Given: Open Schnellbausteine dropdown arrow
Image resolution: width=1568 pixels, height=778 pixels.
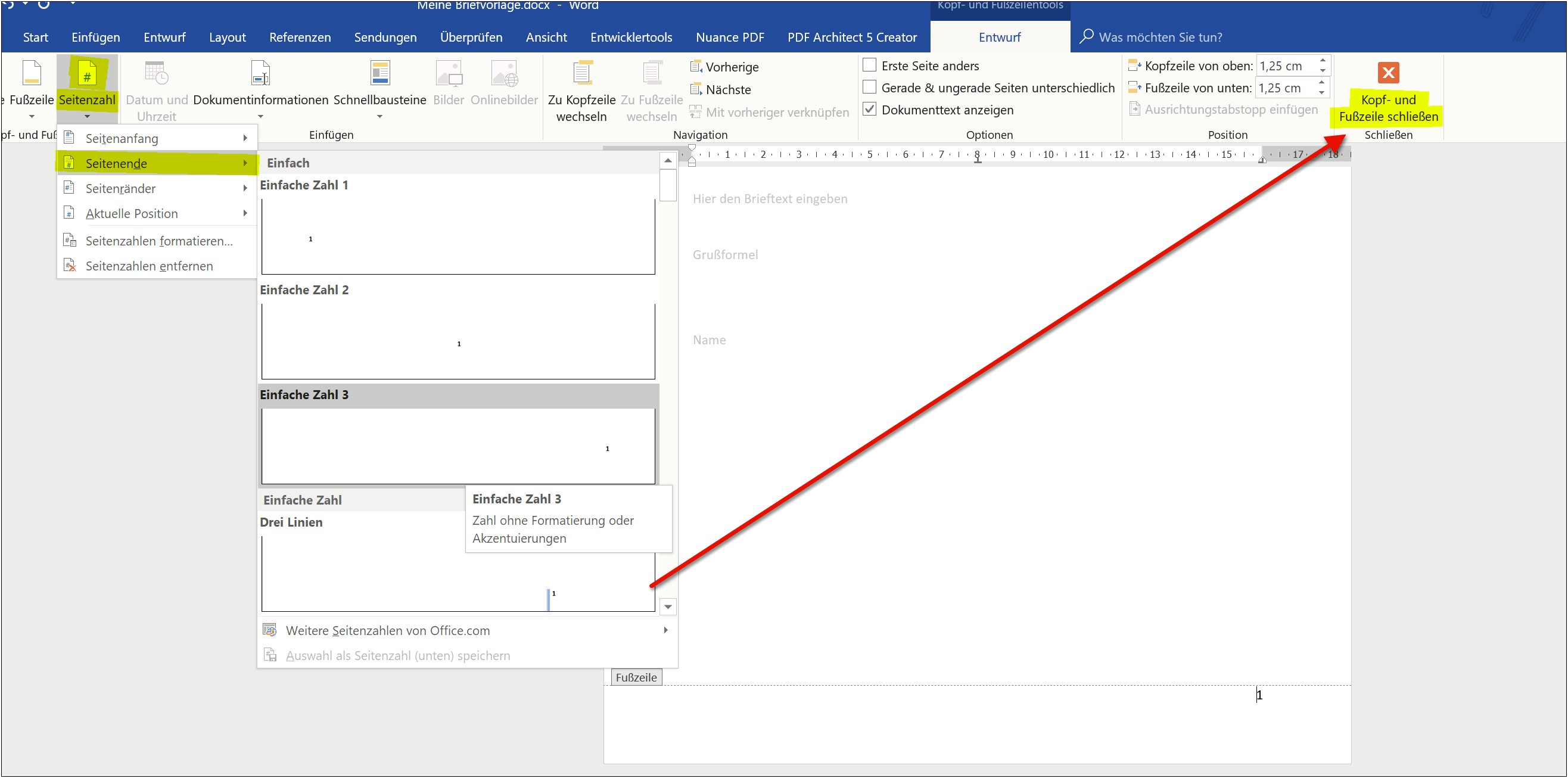Looking at the screenshot, I should [x=380, y=116].
